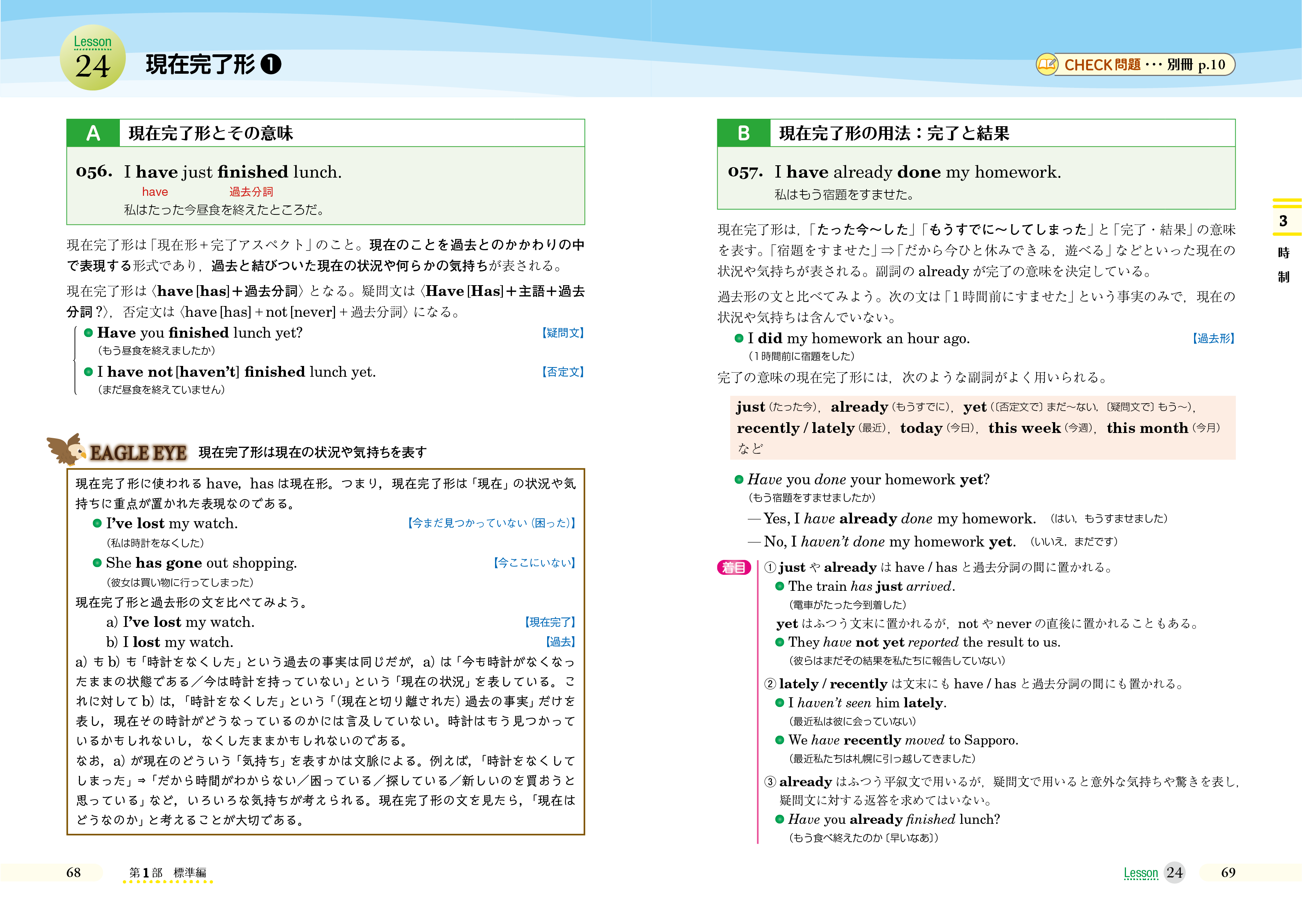The height and width of the screenshot is (924, 1302).
Task: Click the Lesson link in page footer
Action: tap(1140, 873)
